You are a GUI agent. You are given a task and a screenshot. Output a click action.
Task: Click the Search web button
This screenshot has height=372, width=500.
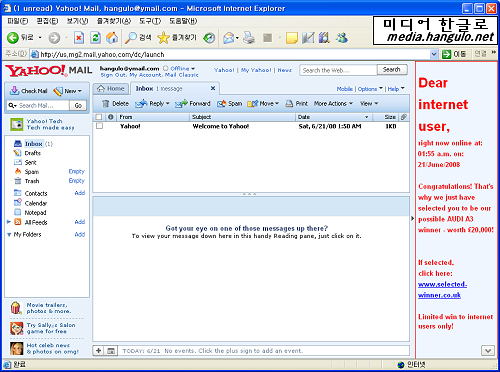tap(392, 70)
